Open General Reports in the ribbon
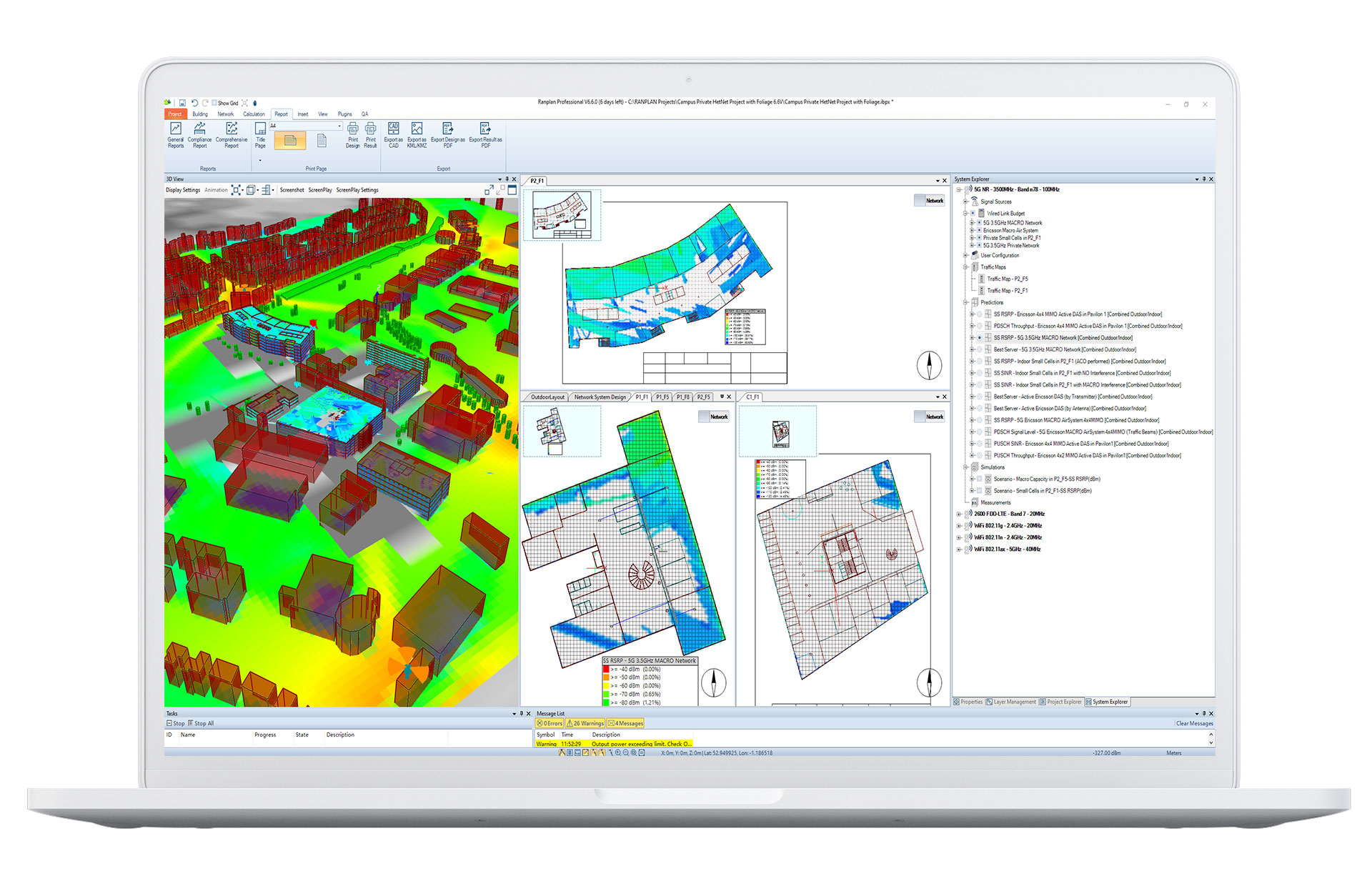 coord(176,135)
